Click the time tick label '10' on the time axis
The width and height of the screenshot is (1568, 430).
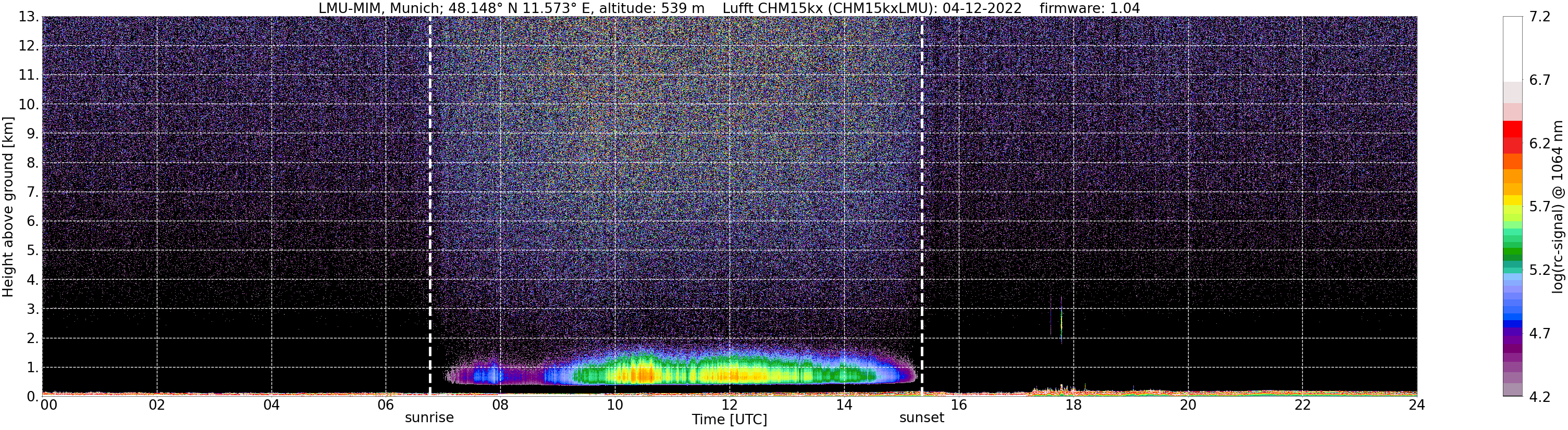pyautogui.click(x=615, y=405)
